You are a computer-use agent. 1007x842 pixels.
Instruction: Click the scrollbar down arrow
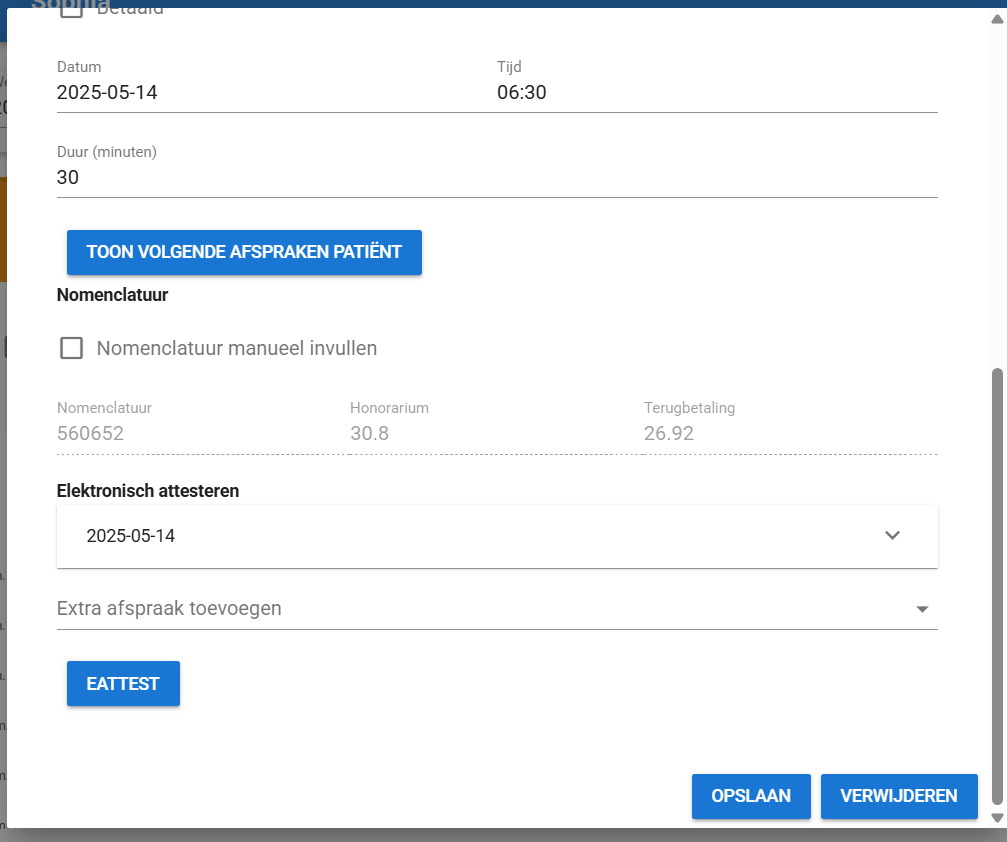point(995,818)
